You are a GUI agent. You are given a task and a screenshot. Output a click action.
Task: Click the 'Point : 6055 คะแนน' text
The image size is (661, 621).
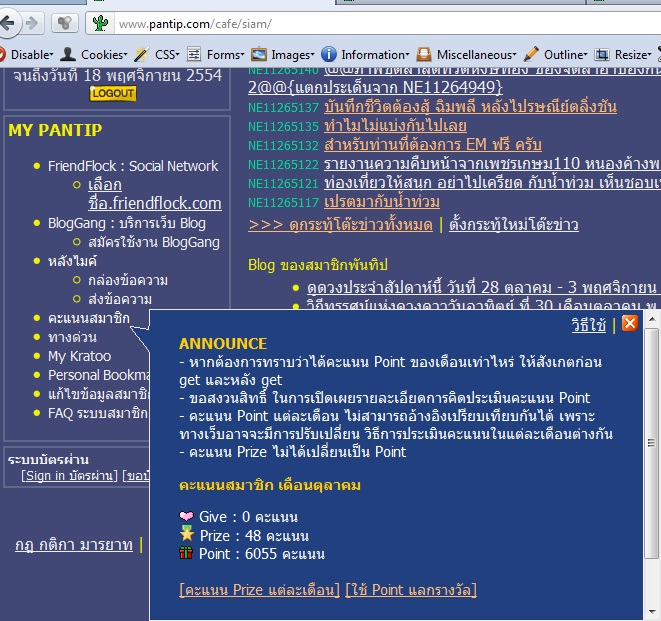click(261, 554)
